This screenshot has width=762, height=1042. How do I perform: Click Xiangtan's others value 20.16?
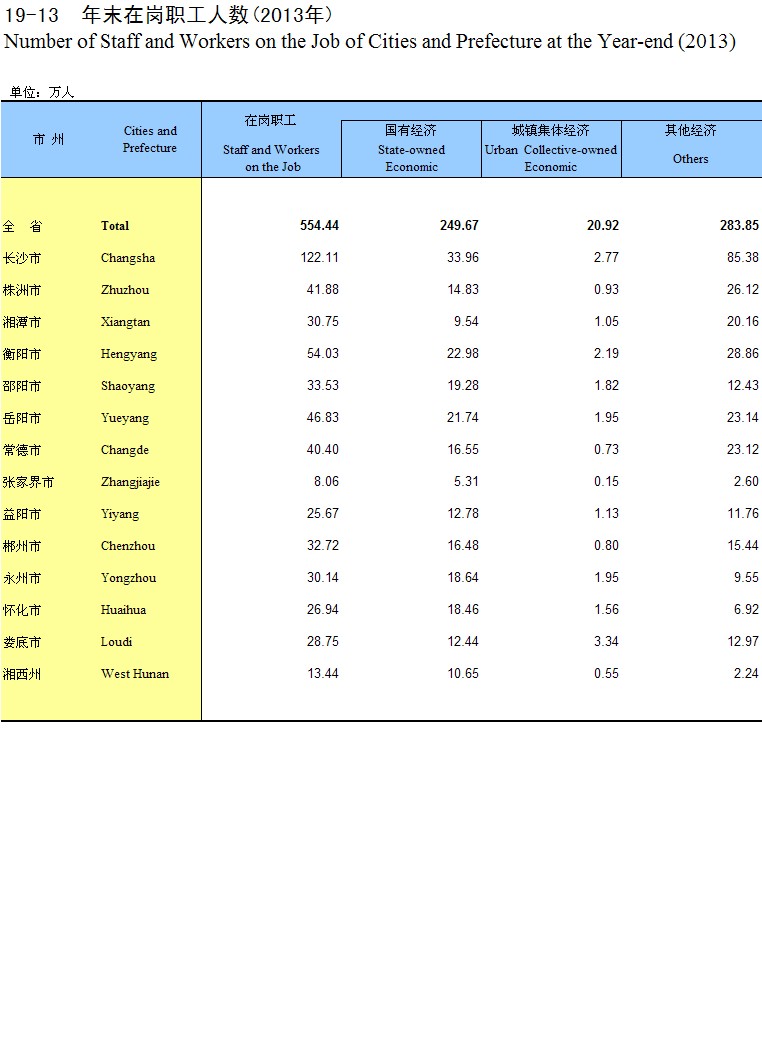pos(742,321)
